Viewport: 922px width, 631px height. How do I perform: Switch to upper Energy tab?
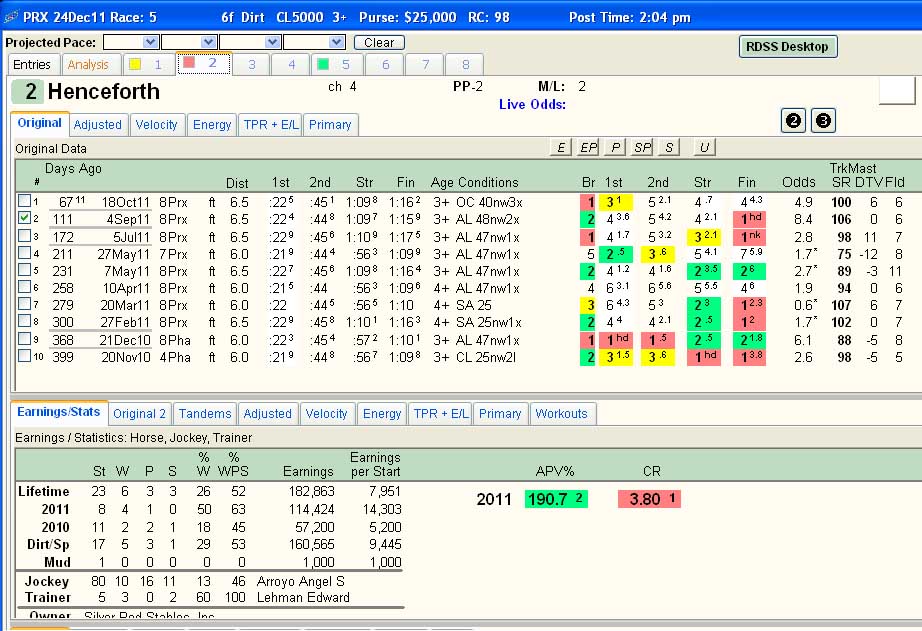click(x=212, y=125)
